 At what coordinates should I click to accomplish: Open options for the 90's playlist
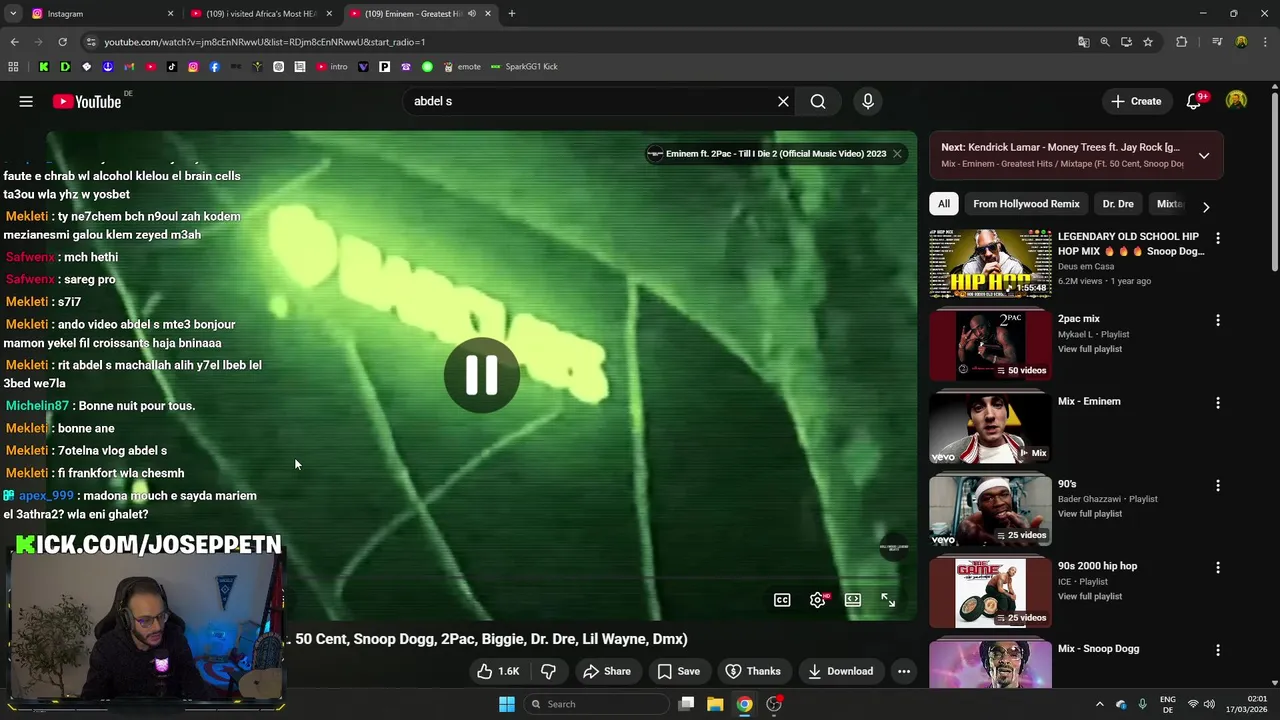1217,485
